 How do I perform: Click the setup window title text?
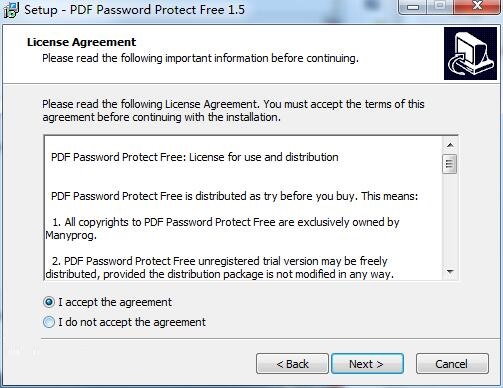point(135,10)
